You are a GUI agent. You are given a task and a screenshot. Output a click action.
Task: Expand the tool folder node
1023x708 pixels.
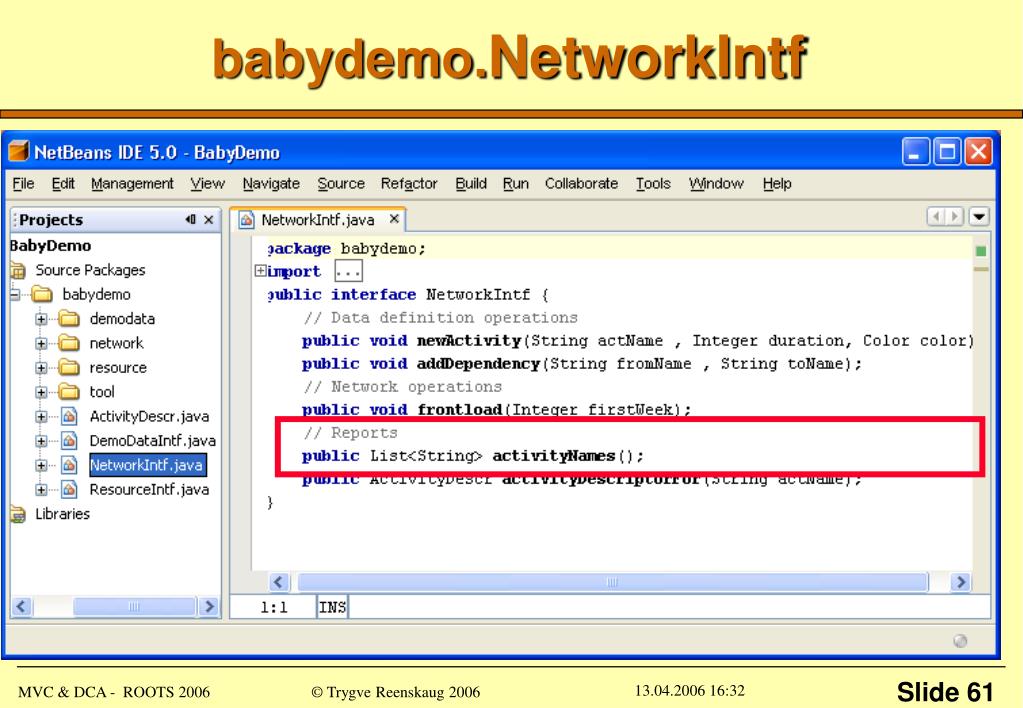41,392
